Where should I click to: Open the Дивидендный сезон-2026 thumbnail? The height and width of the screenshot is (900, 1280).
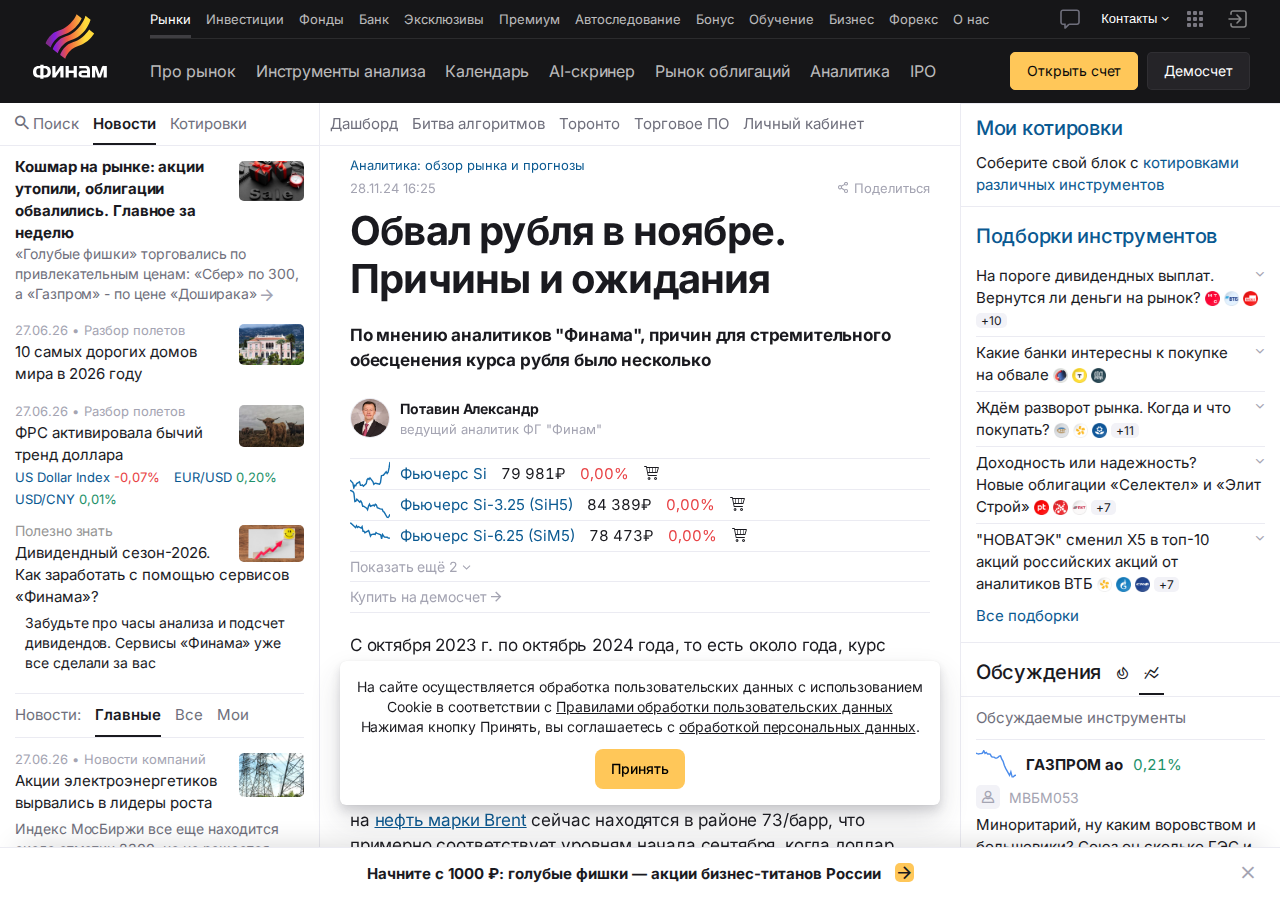271,544
